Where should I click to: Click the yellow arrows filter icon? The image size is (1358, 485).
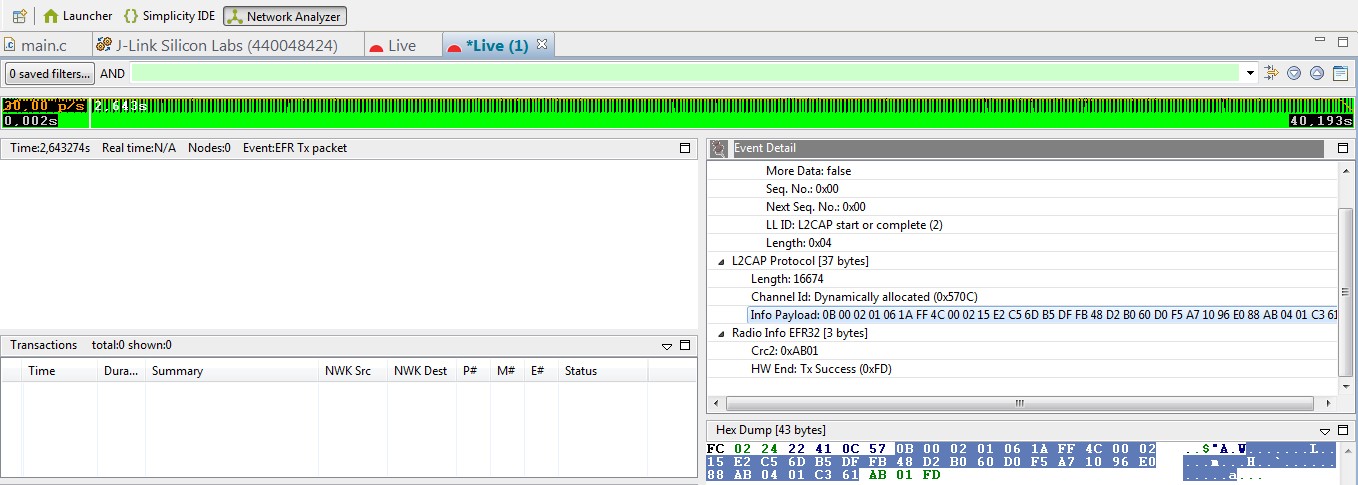pyautogui.click(x=1272, y=73)
